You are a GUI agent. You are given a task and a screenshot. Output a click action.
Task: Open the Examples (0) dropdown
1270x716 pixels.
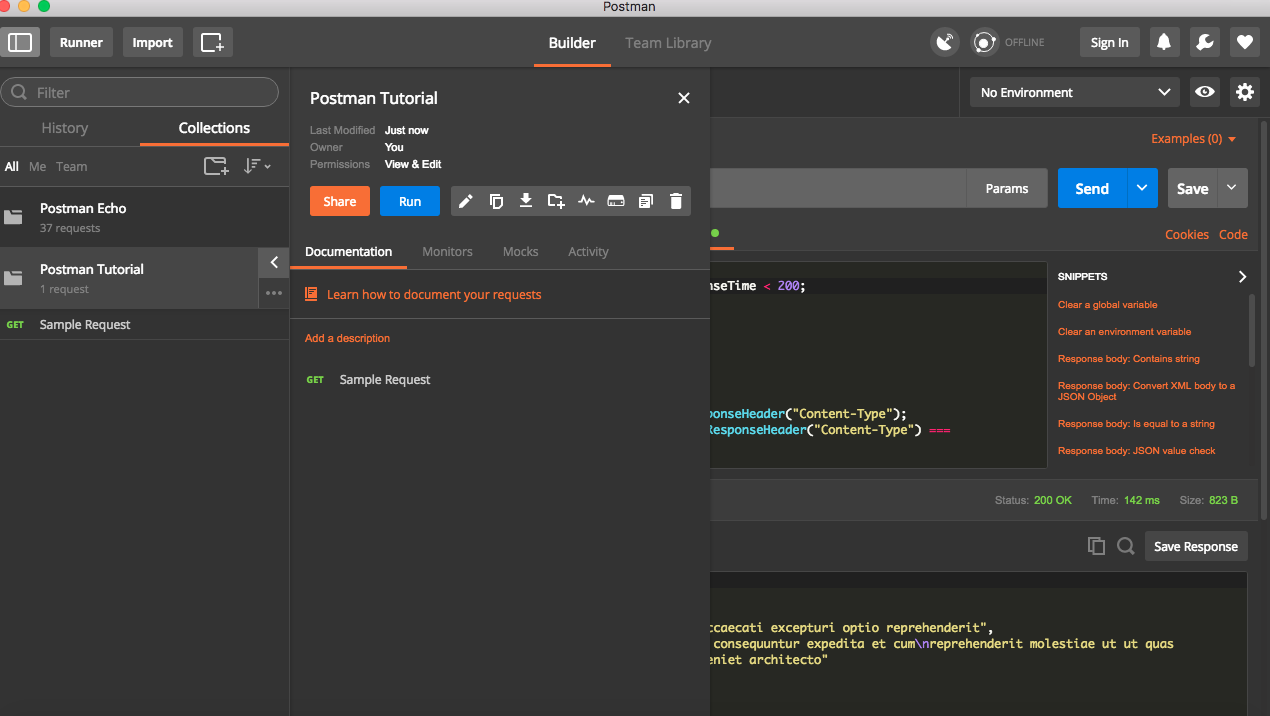pos(1194,139)
